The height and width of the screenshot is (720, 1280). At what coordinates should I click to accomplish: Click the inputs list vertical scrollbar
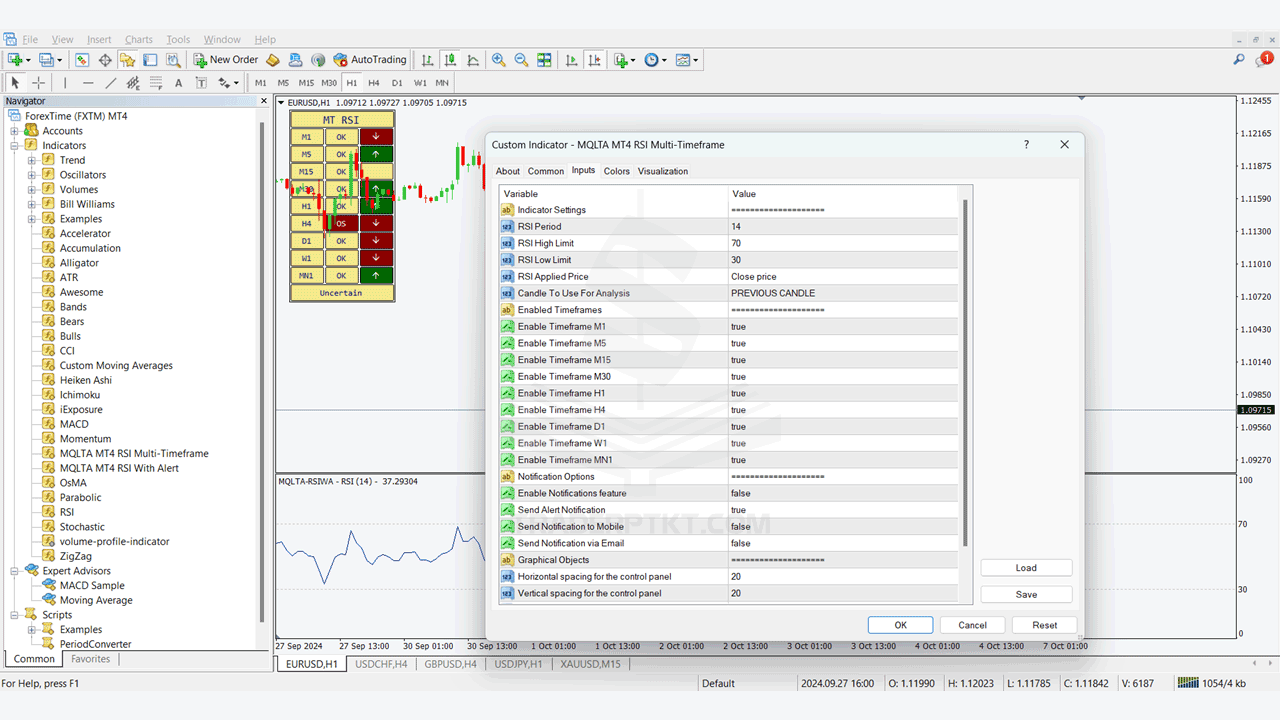click(x=965, y=373)
